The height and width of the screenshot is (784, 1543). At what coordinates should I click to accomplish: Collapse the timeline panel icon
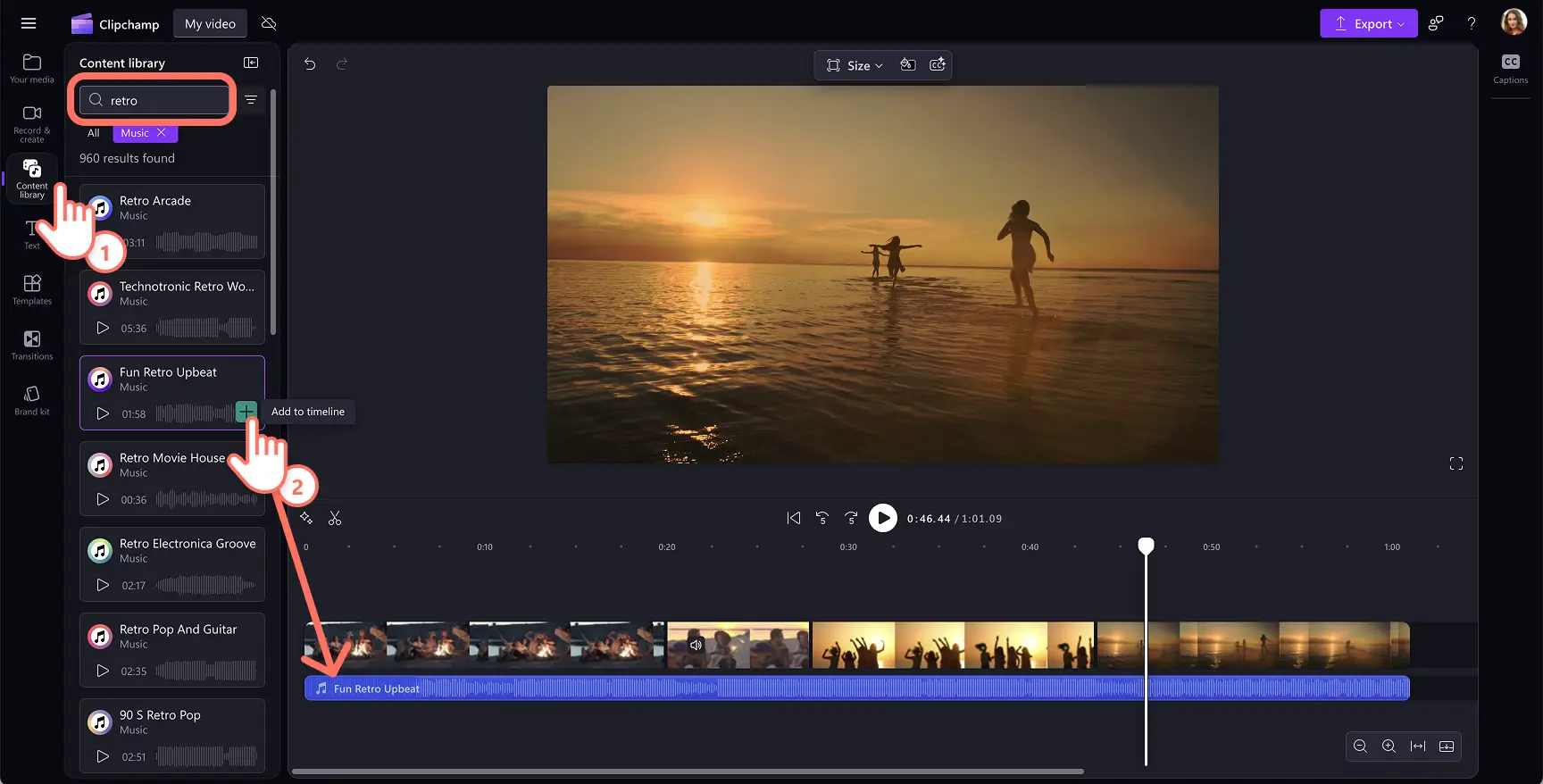coord(1447,746)
